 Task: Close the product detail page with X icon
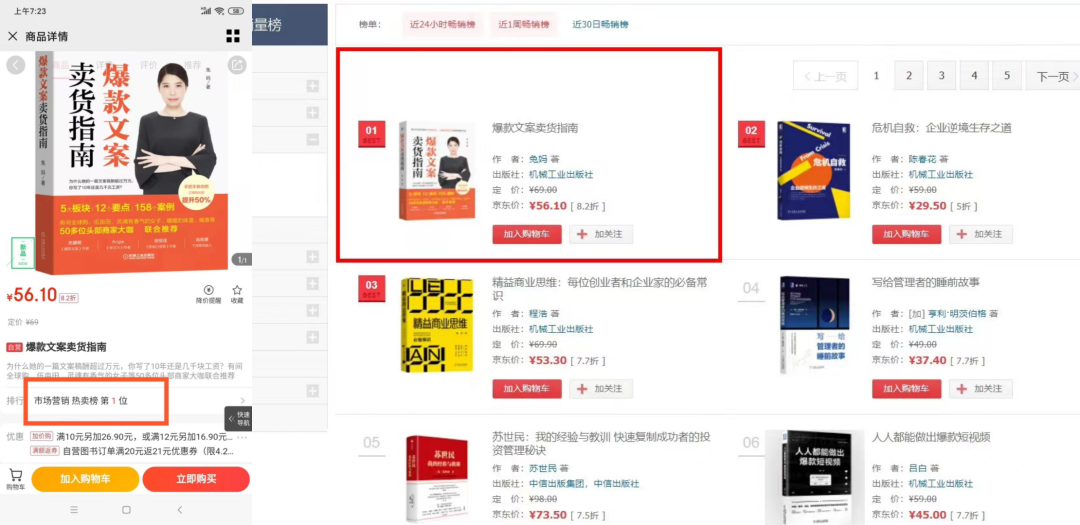tap(12, 36)
